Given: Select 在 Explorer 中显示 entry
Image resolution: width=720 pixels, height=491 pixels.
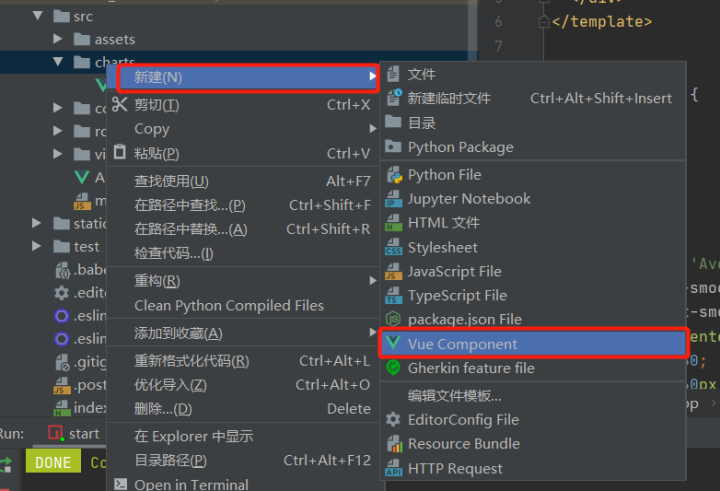Looking at the screenshot, I should [242, 436].
